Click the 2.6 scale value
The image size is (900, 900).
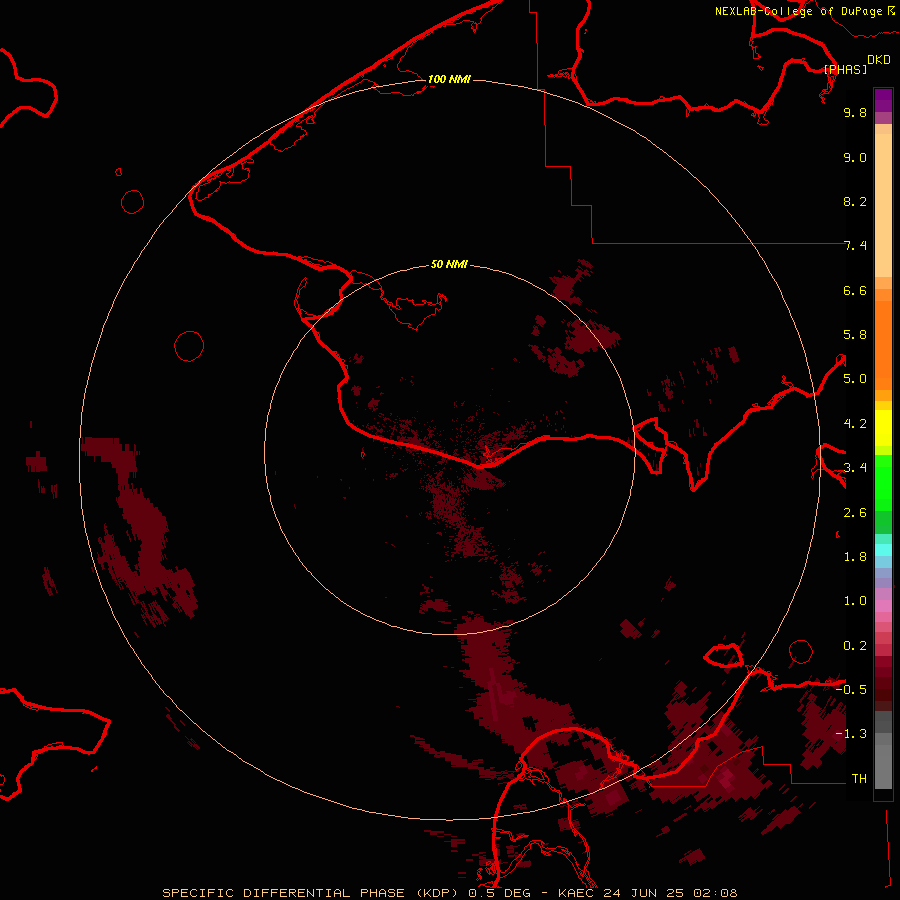click(855, 513)
